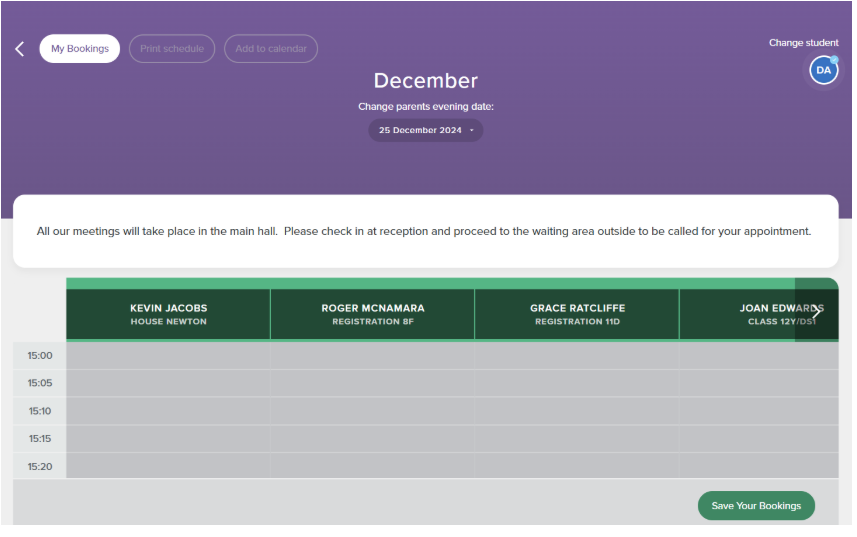Select the Roger McNamara column header
The width and height of the screenshot is (857, 537).
pos(372,314)
